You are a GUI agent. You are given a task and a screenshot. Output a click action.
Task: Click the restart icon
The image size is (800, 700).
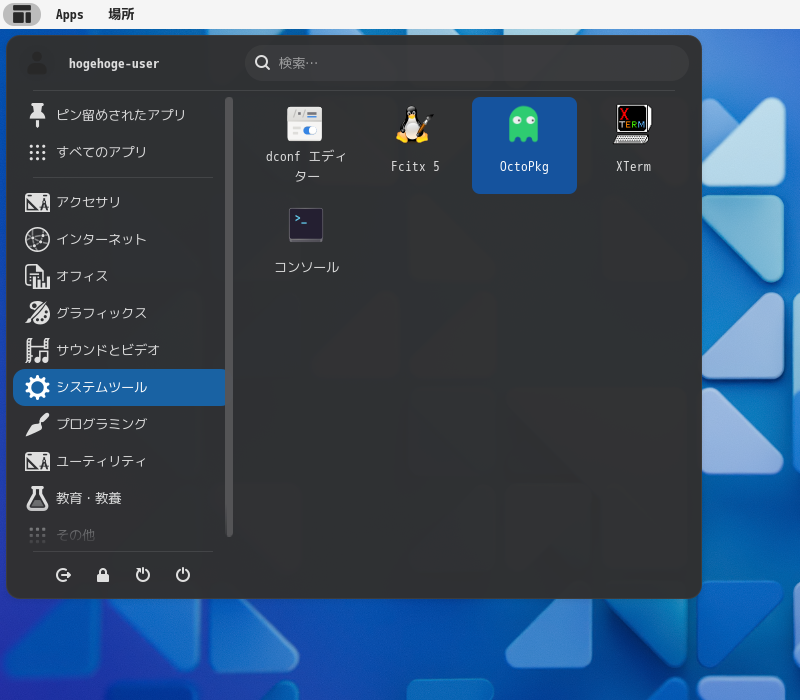click(143, 575)
